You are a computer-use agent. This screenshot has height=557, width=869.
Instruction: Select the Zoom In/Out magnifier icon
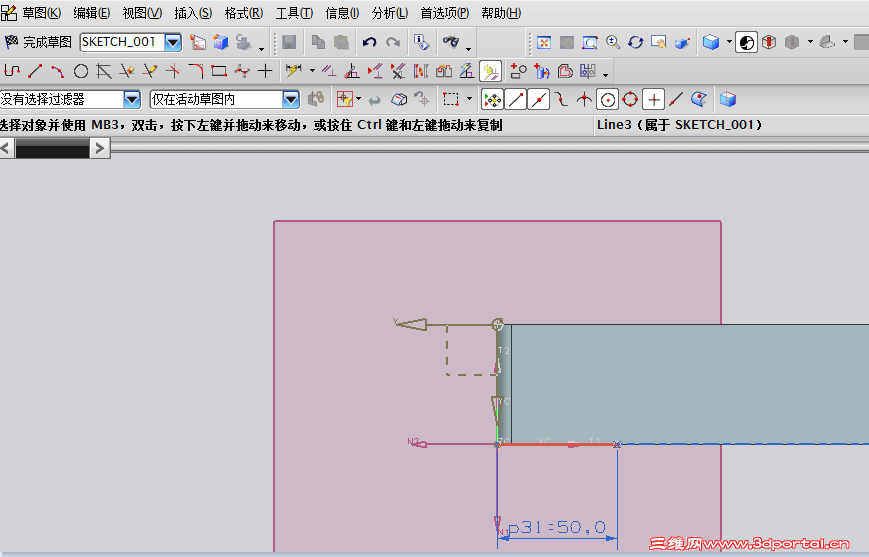pos(612,43)
